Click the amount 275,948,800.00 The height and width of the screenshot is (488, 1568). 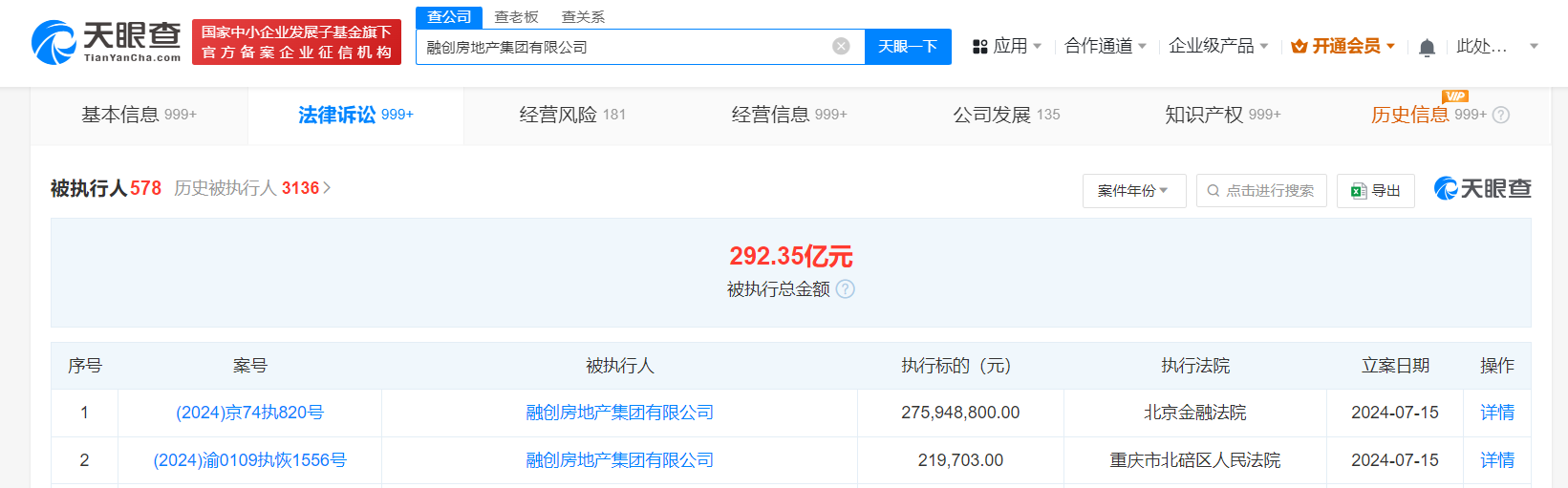click(x=960, y=413)
